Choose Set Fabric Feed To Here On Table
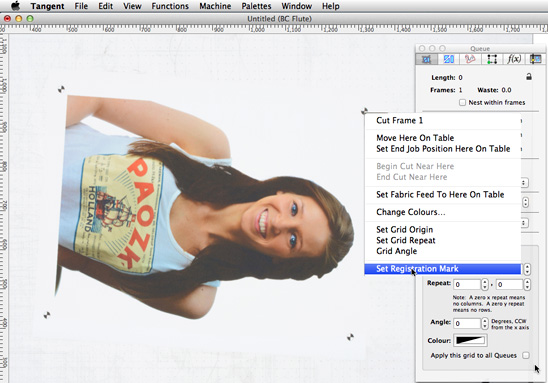The height and width of the screenshot is (383, 548). tap(442, 195)
